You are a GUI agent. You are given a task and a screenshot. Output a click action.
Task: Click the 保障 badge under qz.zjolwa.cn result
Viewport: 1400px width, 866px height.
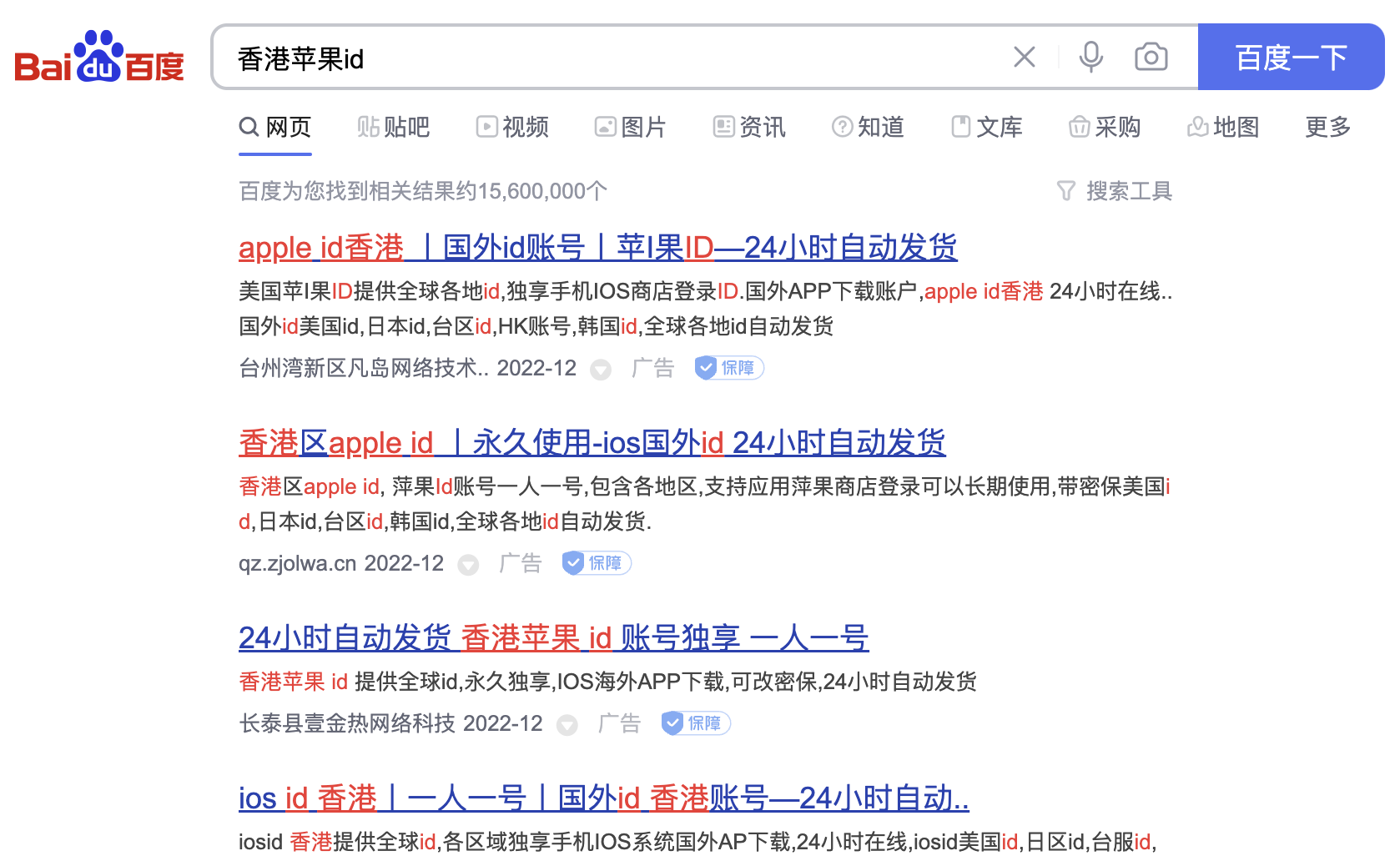pos(597,563)
